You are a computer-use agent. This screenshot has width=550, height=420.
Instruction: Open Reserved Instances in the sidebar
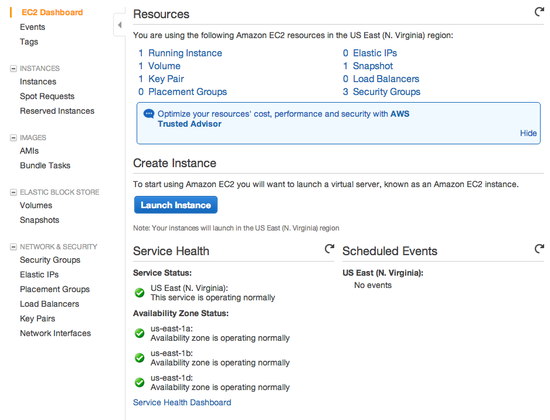click(x=57, y=111)
